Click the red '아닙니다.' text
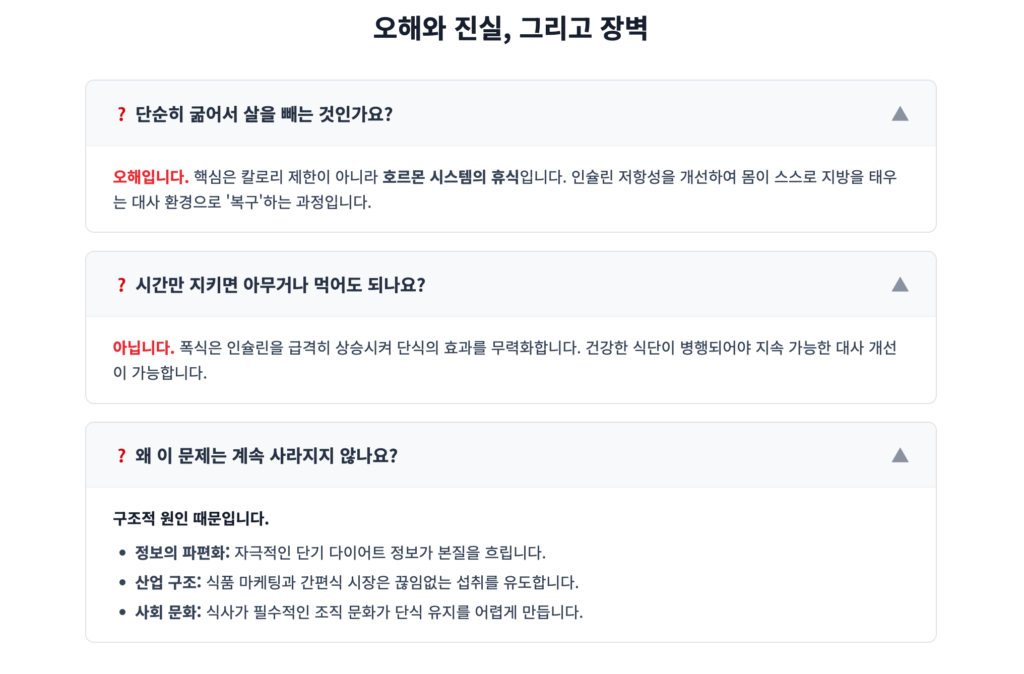 pos(144,349)
